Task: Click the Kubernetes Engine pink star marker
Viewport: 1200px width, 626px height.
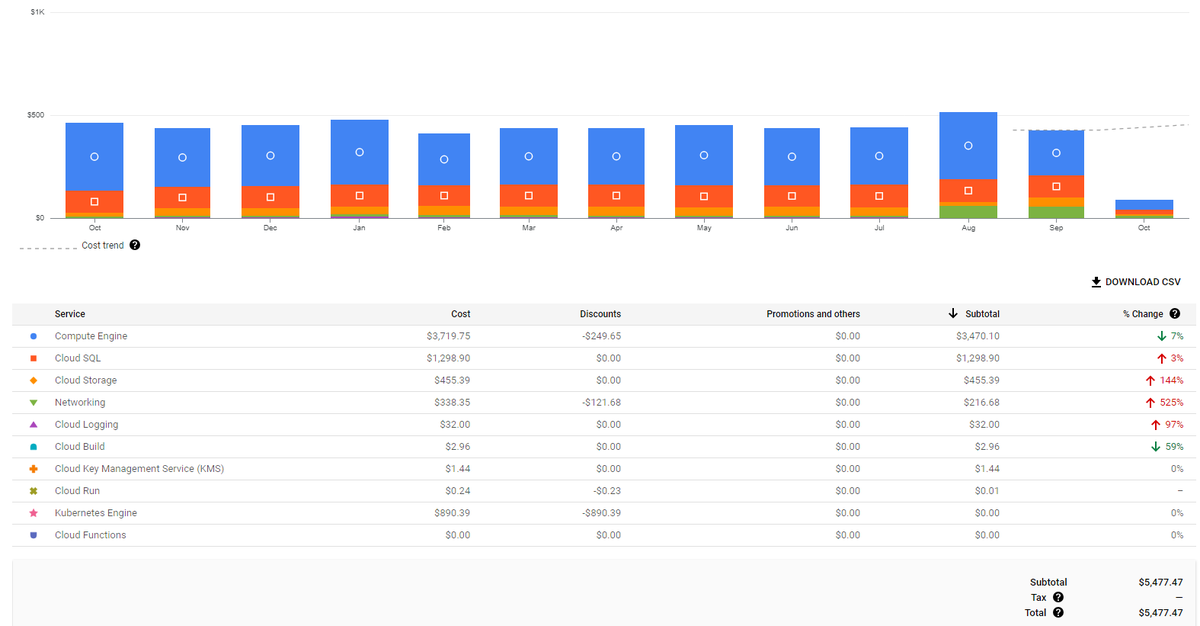Action: pos(34,513)
